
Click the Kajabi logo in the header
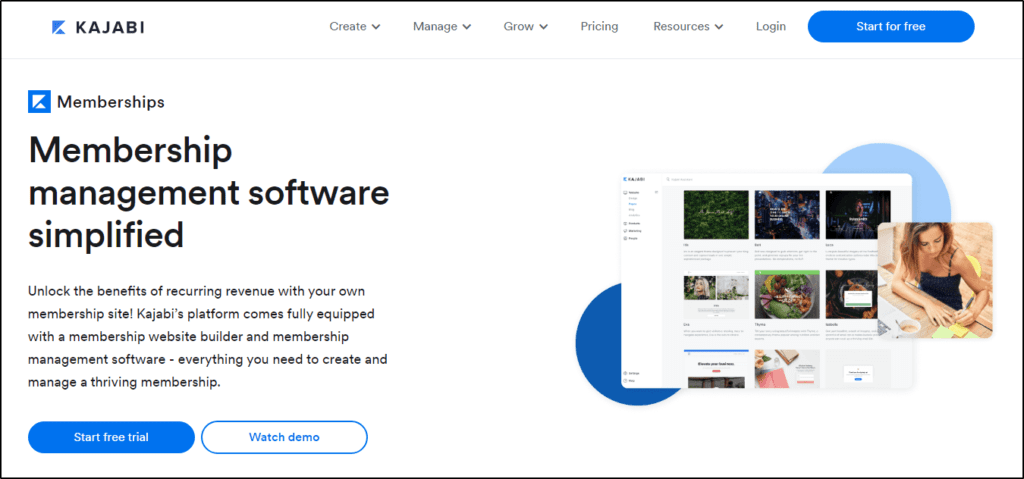click(x=98, y=27)
